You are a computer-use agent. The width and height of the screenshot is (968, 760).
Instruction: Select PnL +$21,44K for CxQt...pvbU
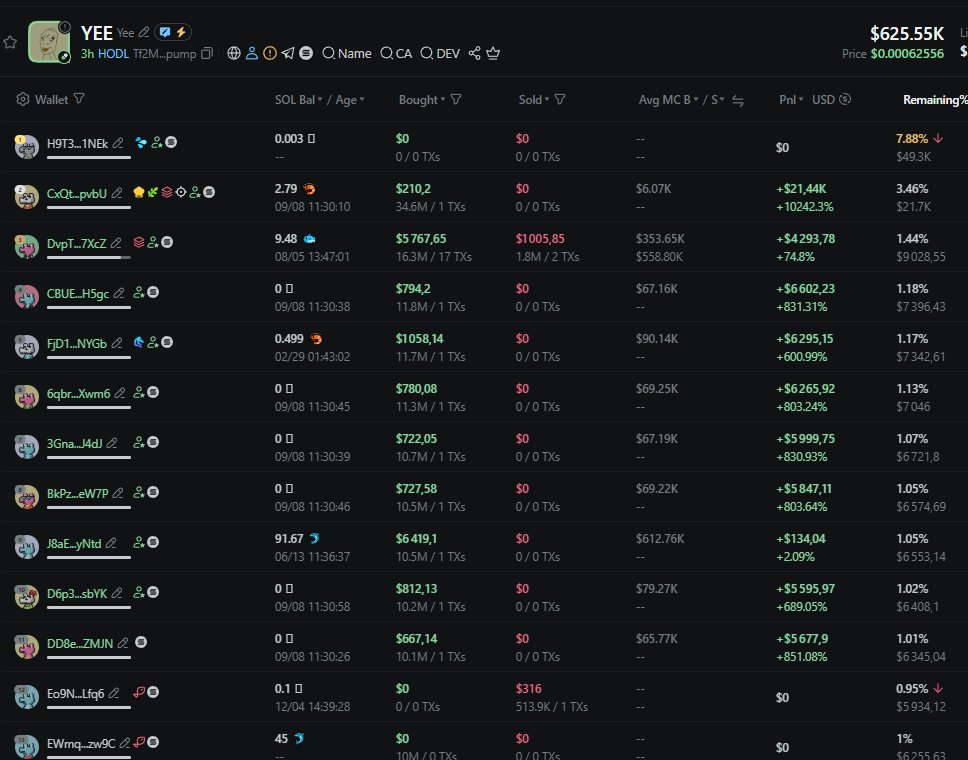801,189
